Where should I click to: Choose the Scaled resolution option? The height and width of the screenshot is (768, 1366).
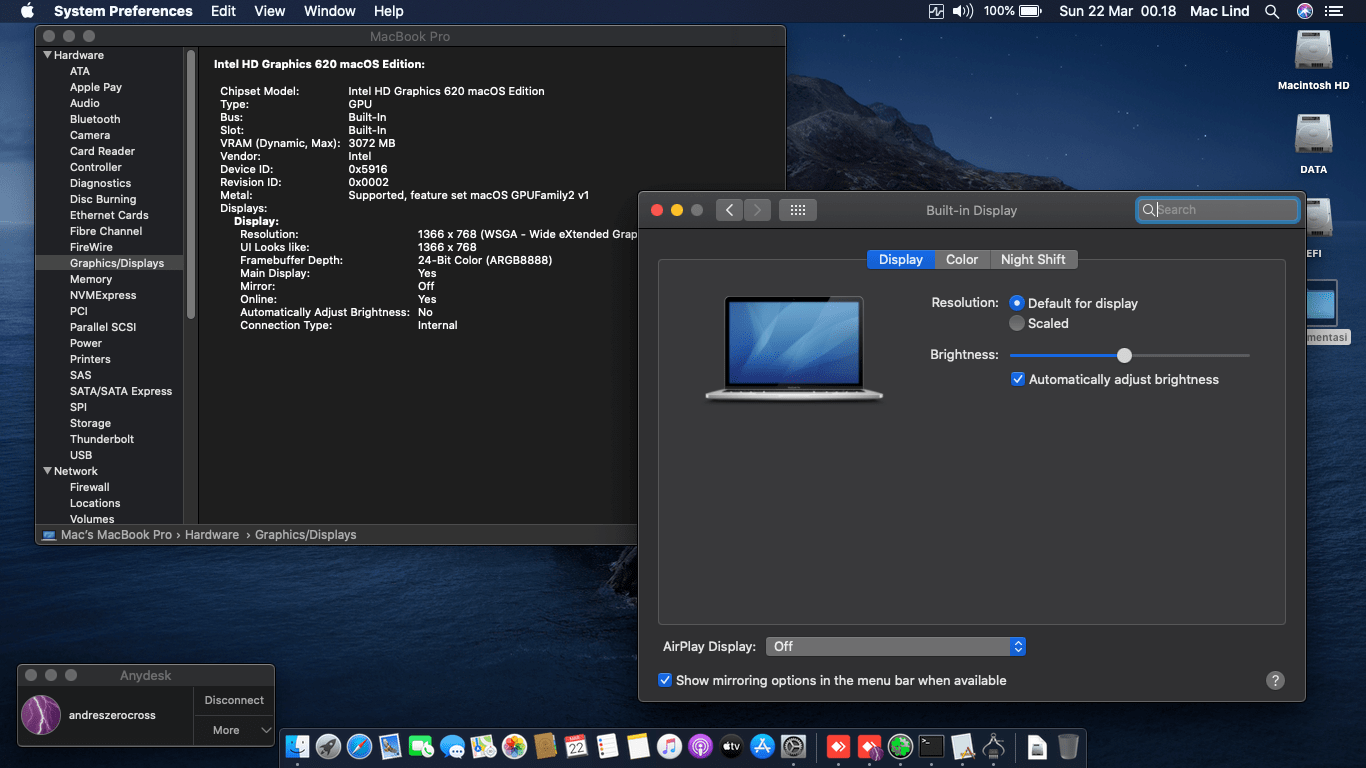pyautogui.click(x=1017, y=323)
